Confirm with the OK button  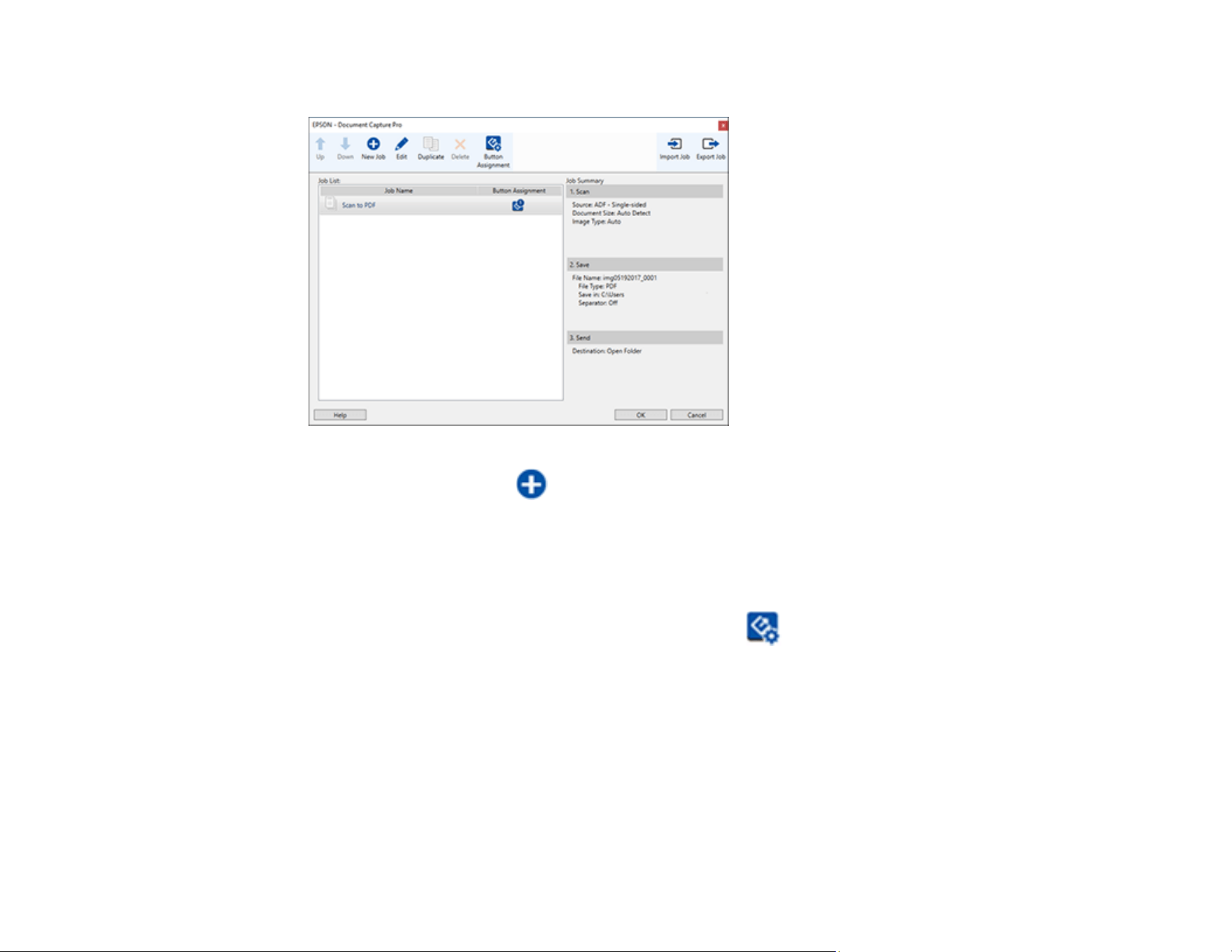(641, 415)
